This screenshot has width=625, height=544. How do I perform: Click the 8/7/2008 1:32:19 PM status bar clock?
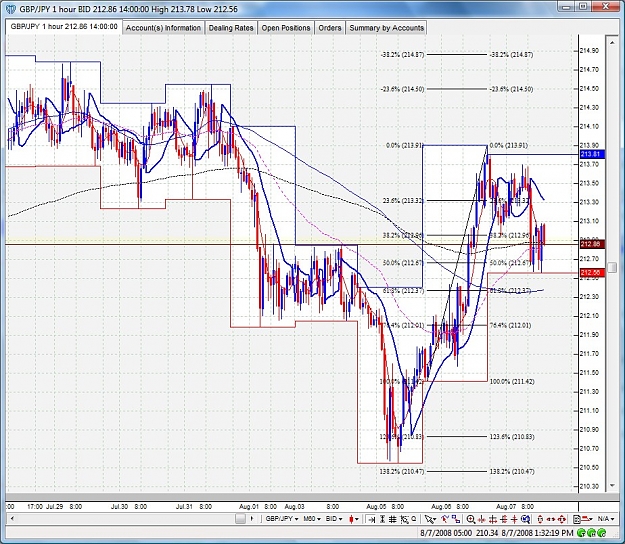point(537,532)
